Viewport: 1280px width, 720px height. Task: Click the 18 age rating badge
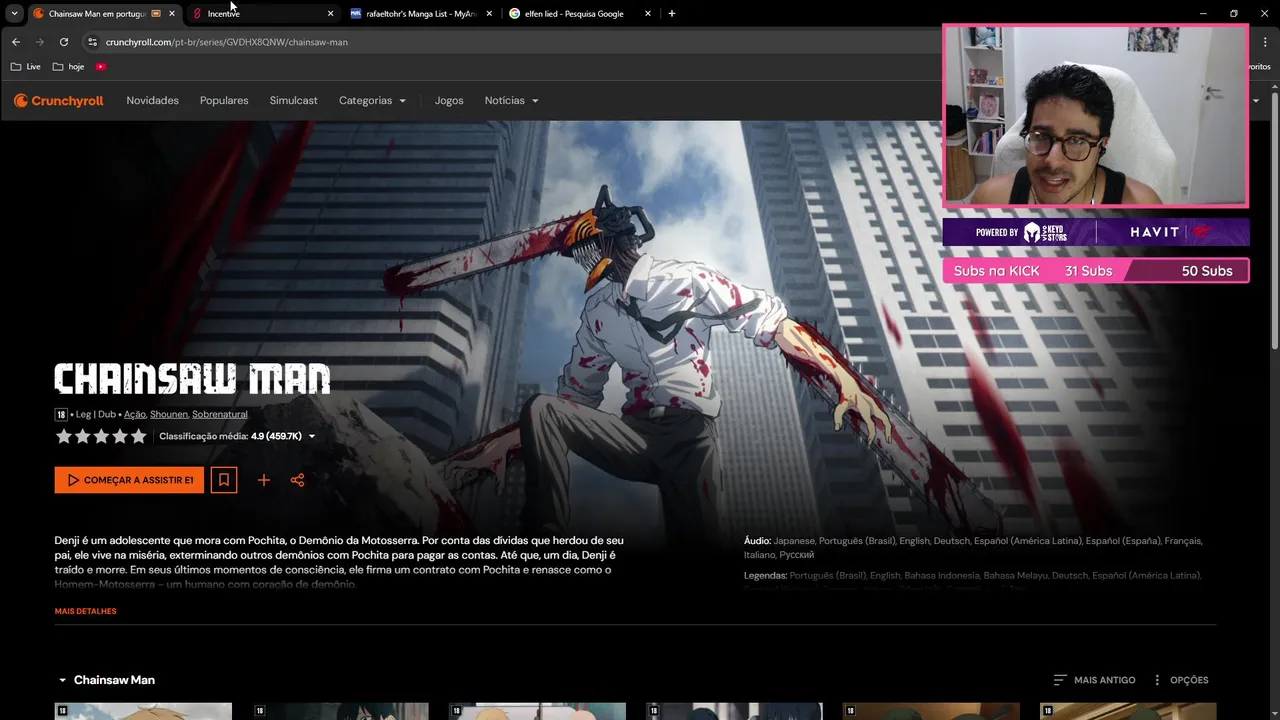pyautogui.click(x=61, y=414)
